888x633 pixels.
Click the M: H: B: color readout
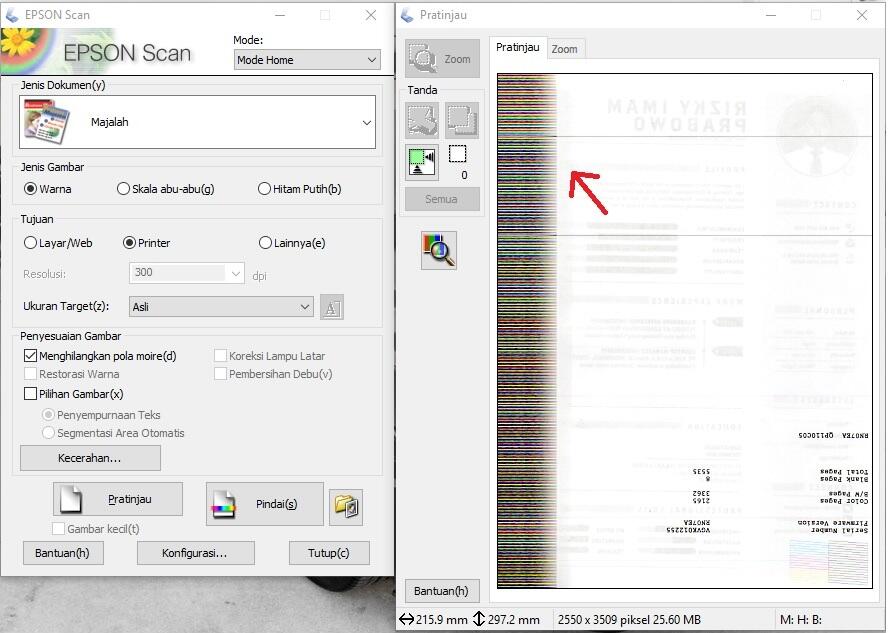[801, 619]
